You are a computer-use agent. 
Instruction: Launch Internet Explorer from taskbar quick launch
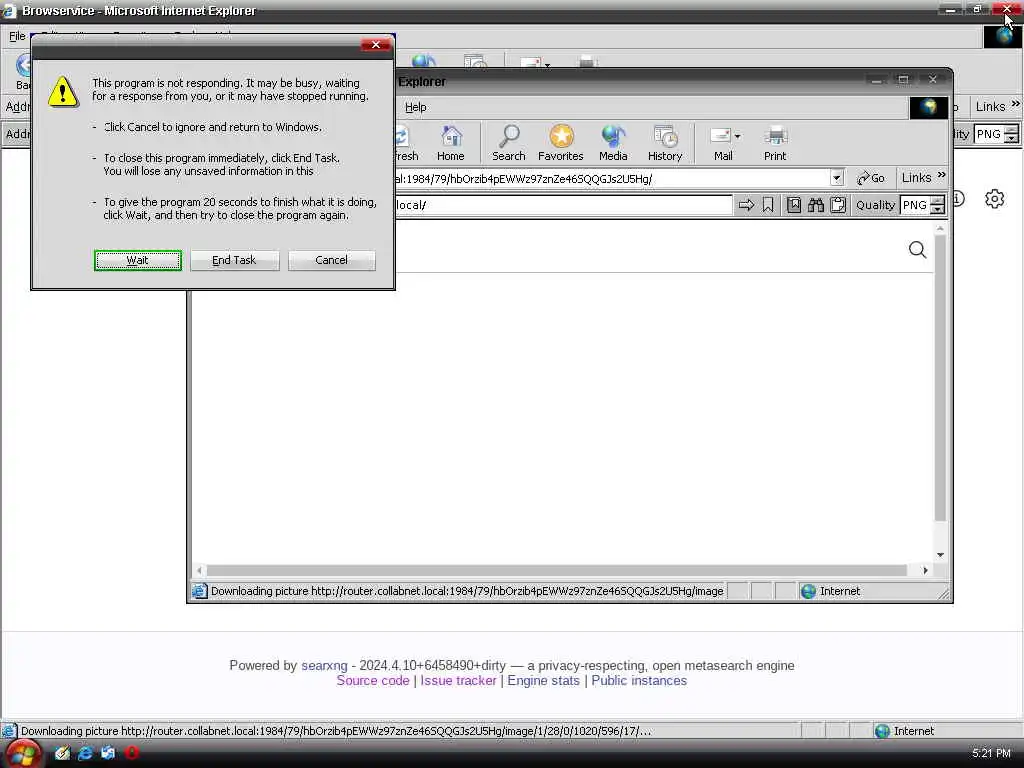coord(85,753)
